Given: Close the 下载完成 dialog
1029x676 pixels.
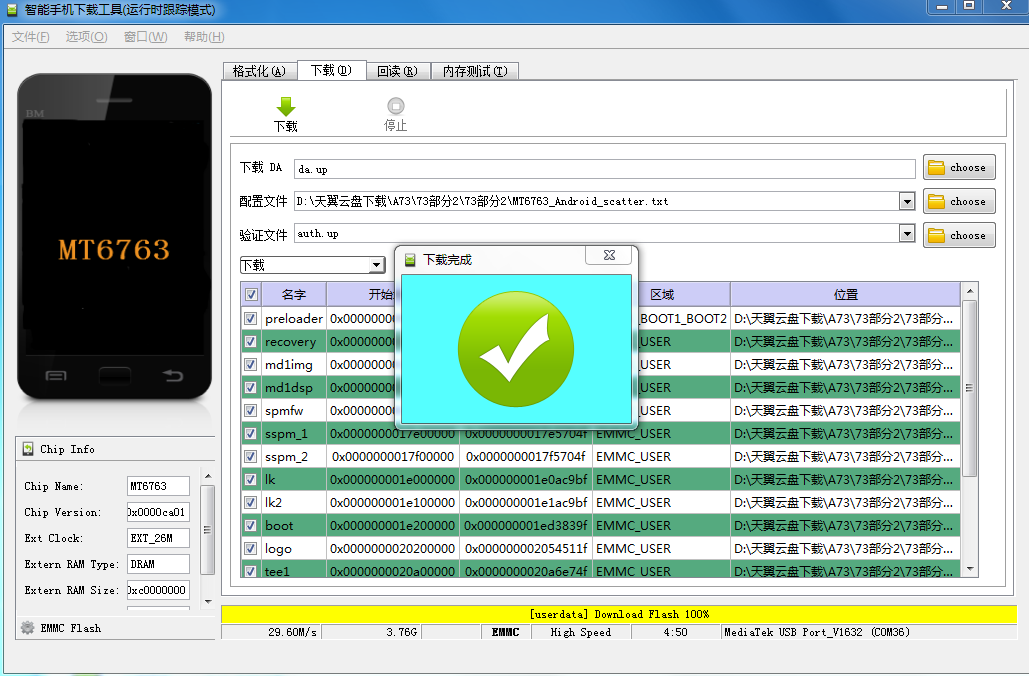Looking at the screenshot, I should [x=609, y=255].
